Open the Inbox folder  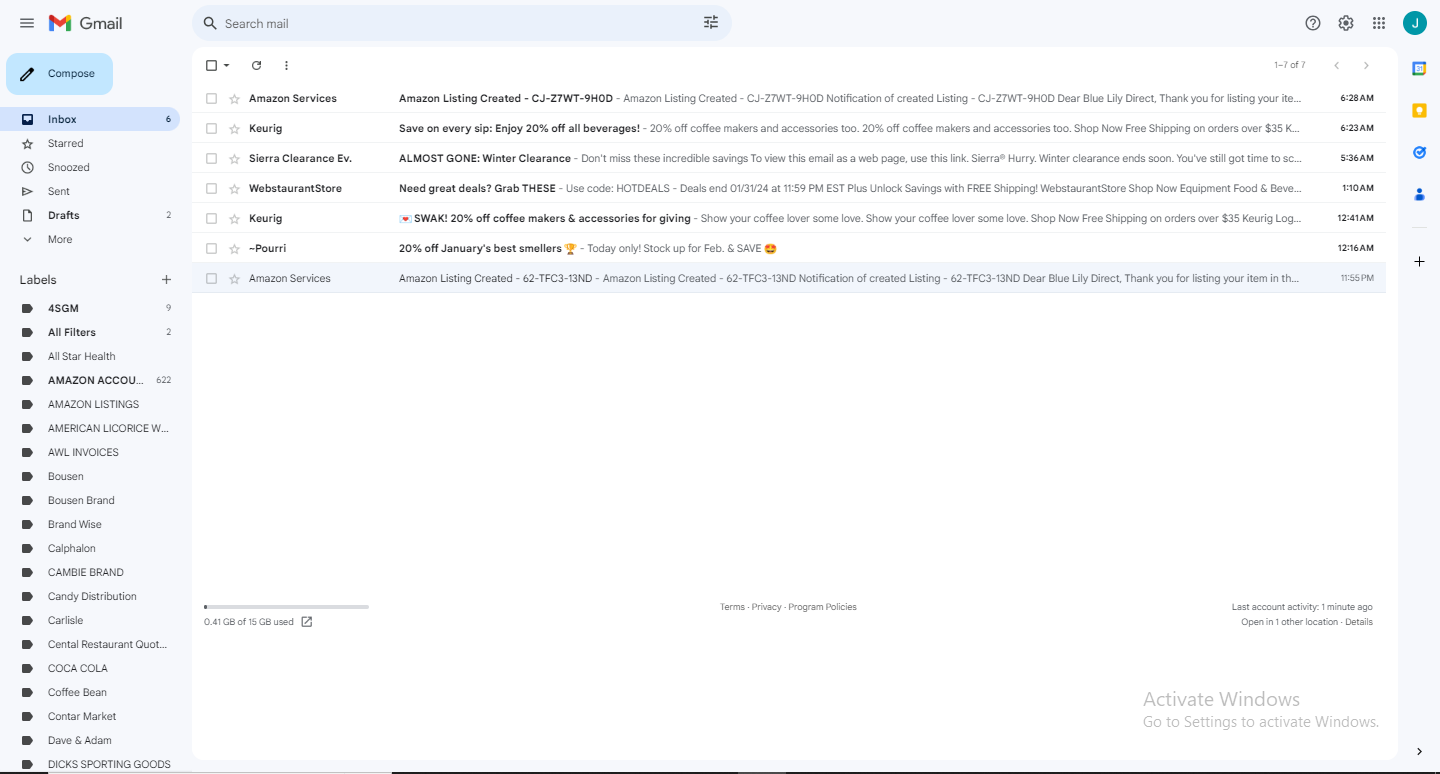point(90,119)
